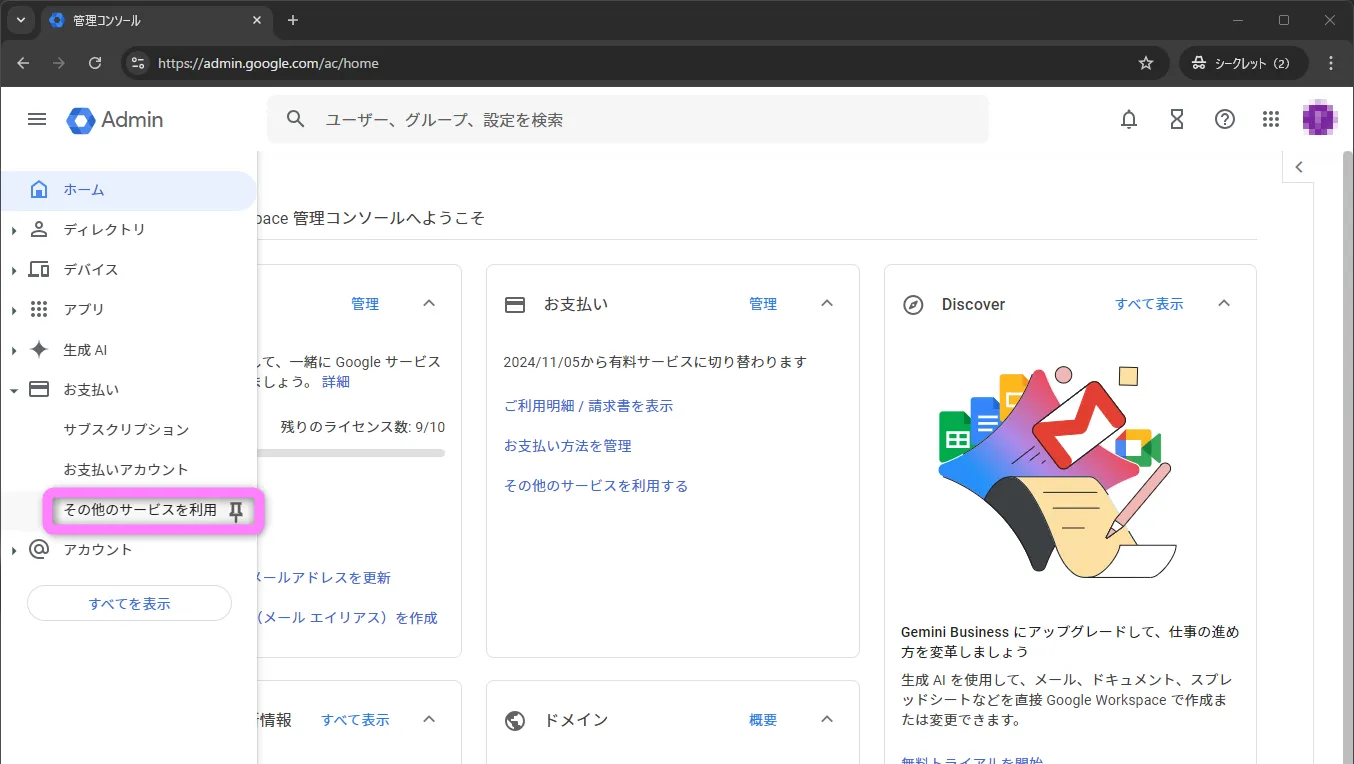The width and height of the screenshot is (1354, 764).
Task: Click the お支払い card icon in the dashboard
Action: pyautogui.click(x=515, y=305)
